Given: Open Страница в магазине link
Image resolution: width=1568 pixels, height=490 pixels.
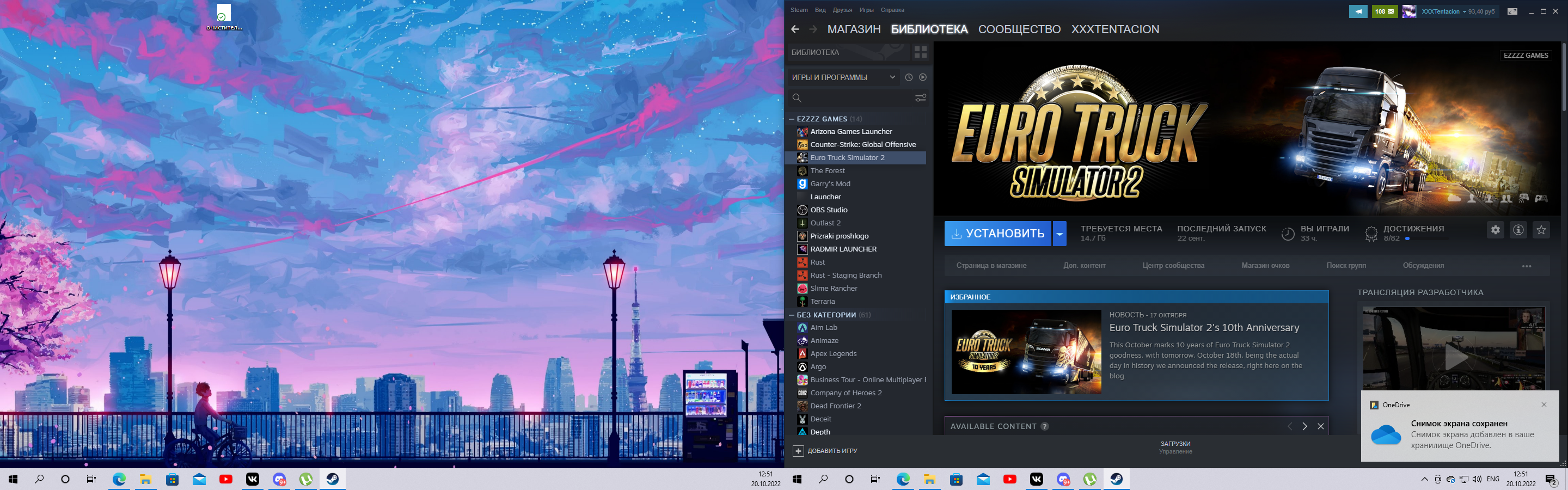Looking at the screenshot, I should pyautogui.click(x=991, y=265).
